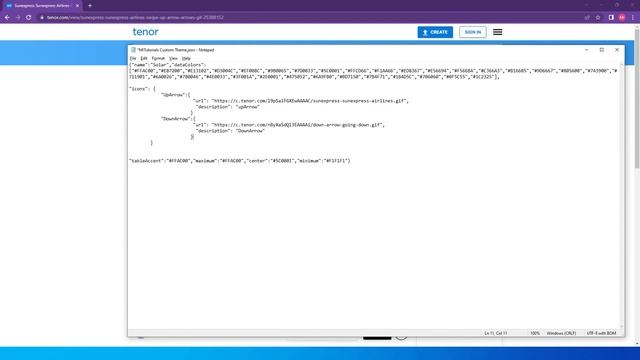The width and height of the screenshot is (640, 360).
Task: Open the Edit menu in Notepad
Action: [x=144, y=58]
